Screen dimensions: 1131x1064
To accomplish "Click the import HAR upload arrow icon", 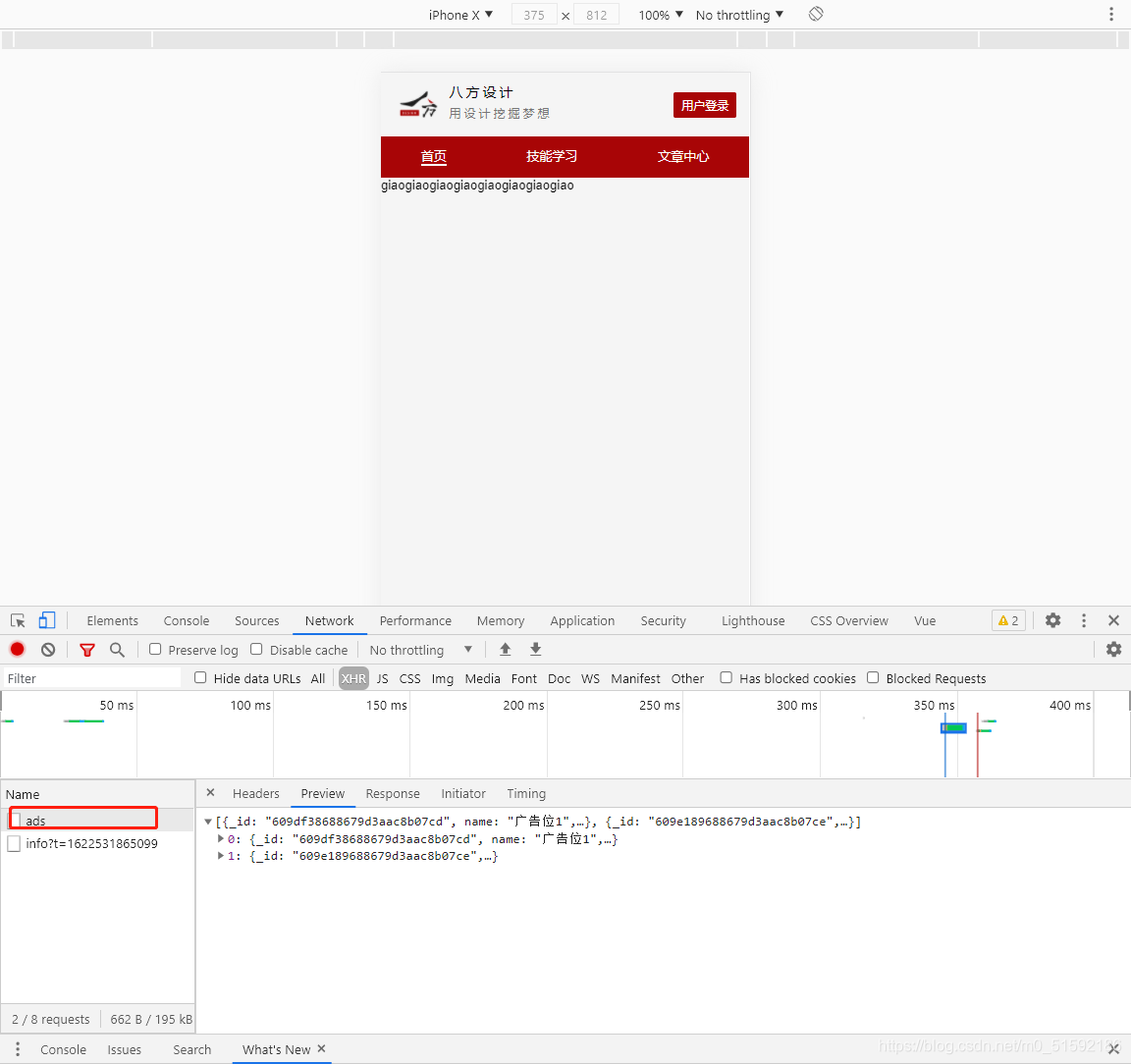I will click(x=506, y=649).
